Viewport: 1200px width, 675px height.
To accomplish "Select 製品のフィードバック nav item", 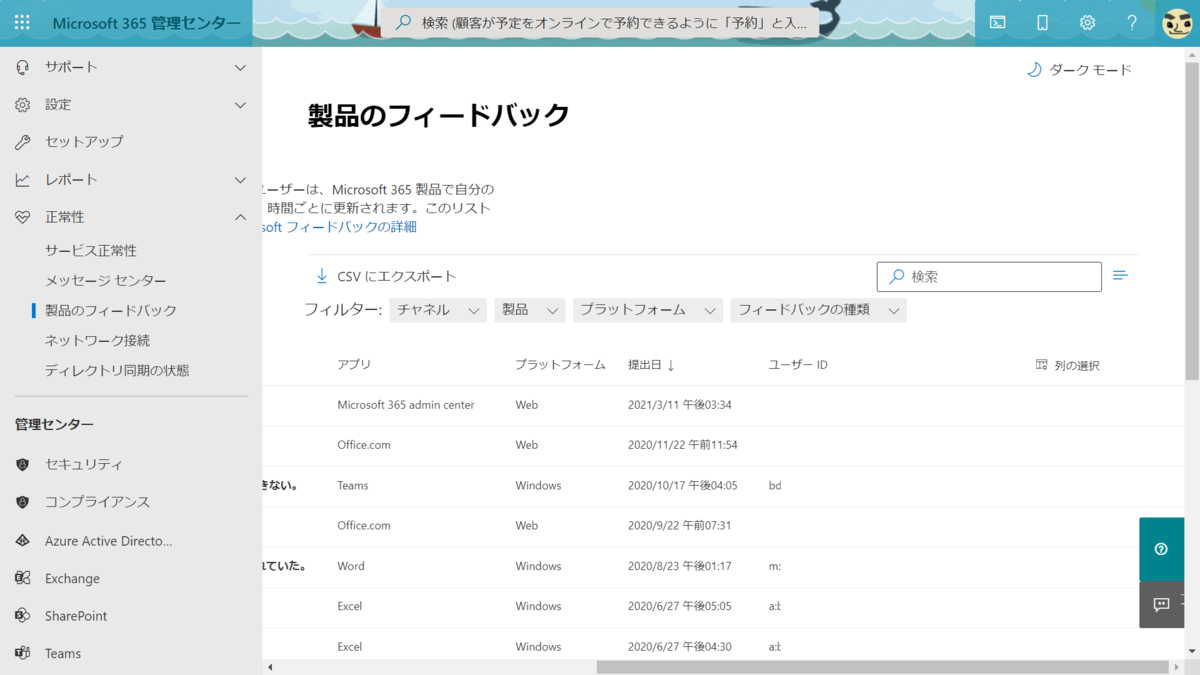I will coord(111,311).
